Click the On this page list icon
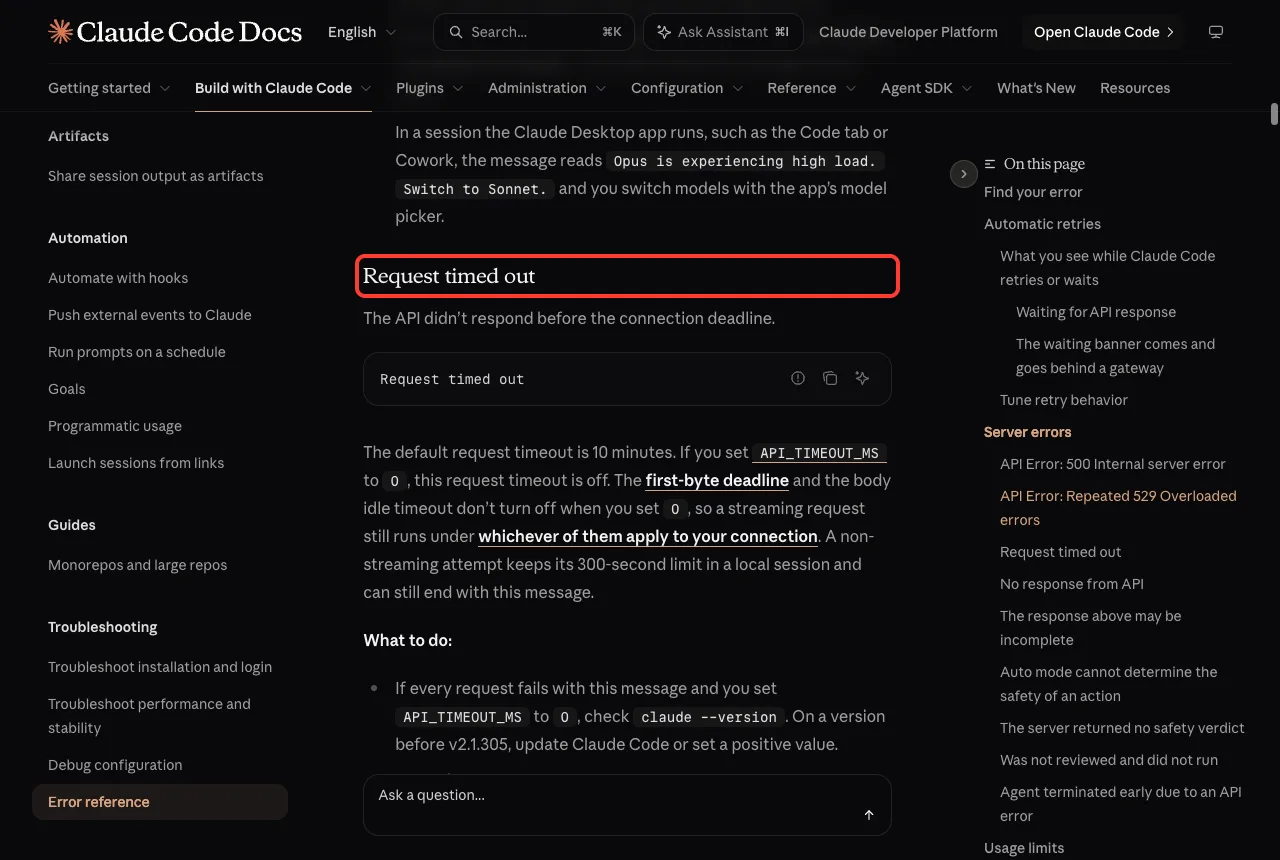 tap(990, 164)
